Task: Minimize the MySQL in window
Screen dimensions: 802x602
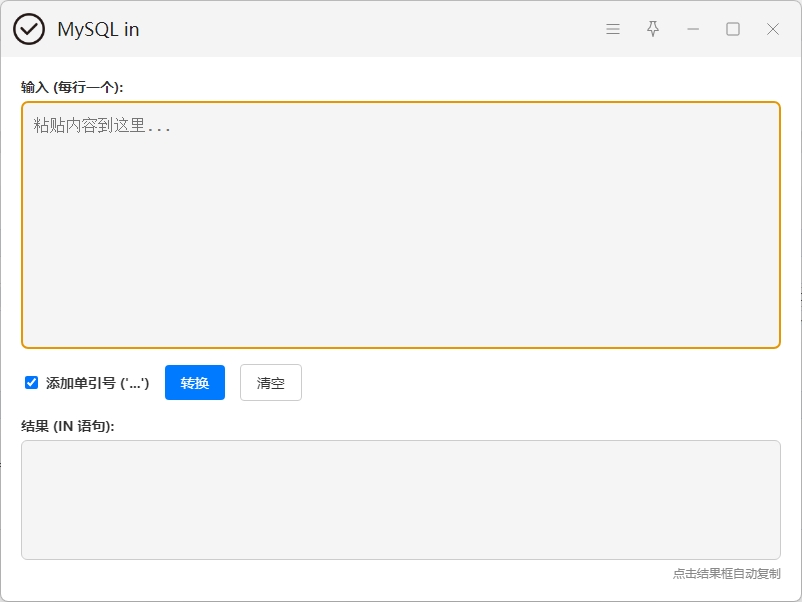Action: [x=693, y=29]
